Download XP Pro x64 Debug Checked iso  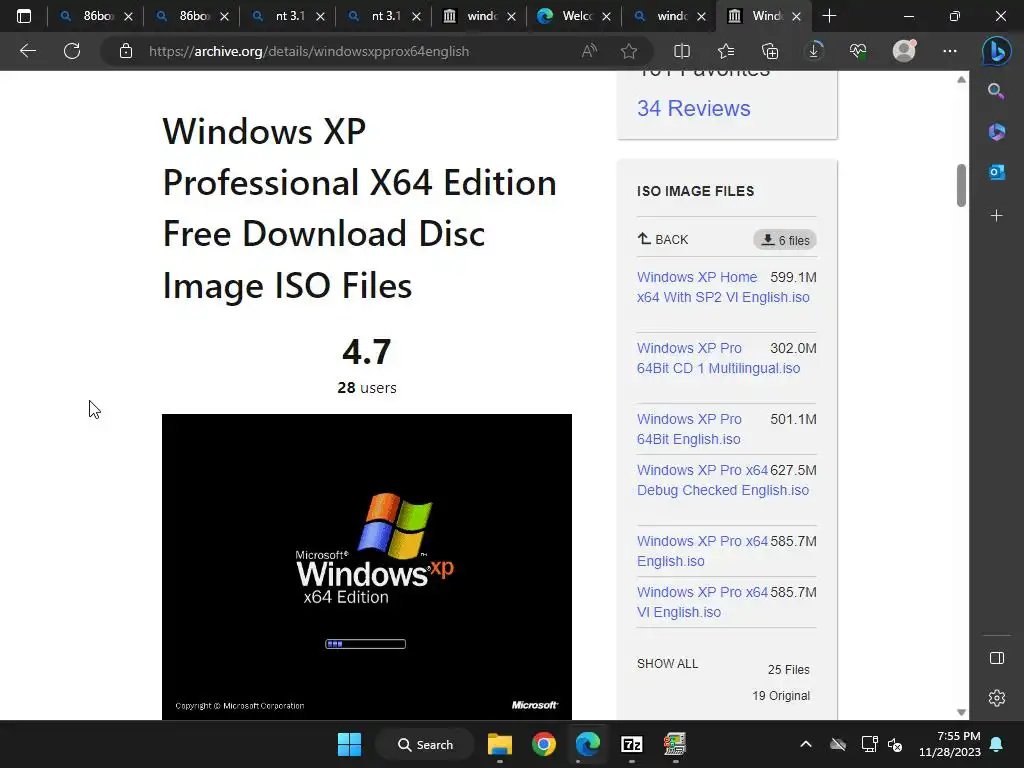tap(723, 480)
